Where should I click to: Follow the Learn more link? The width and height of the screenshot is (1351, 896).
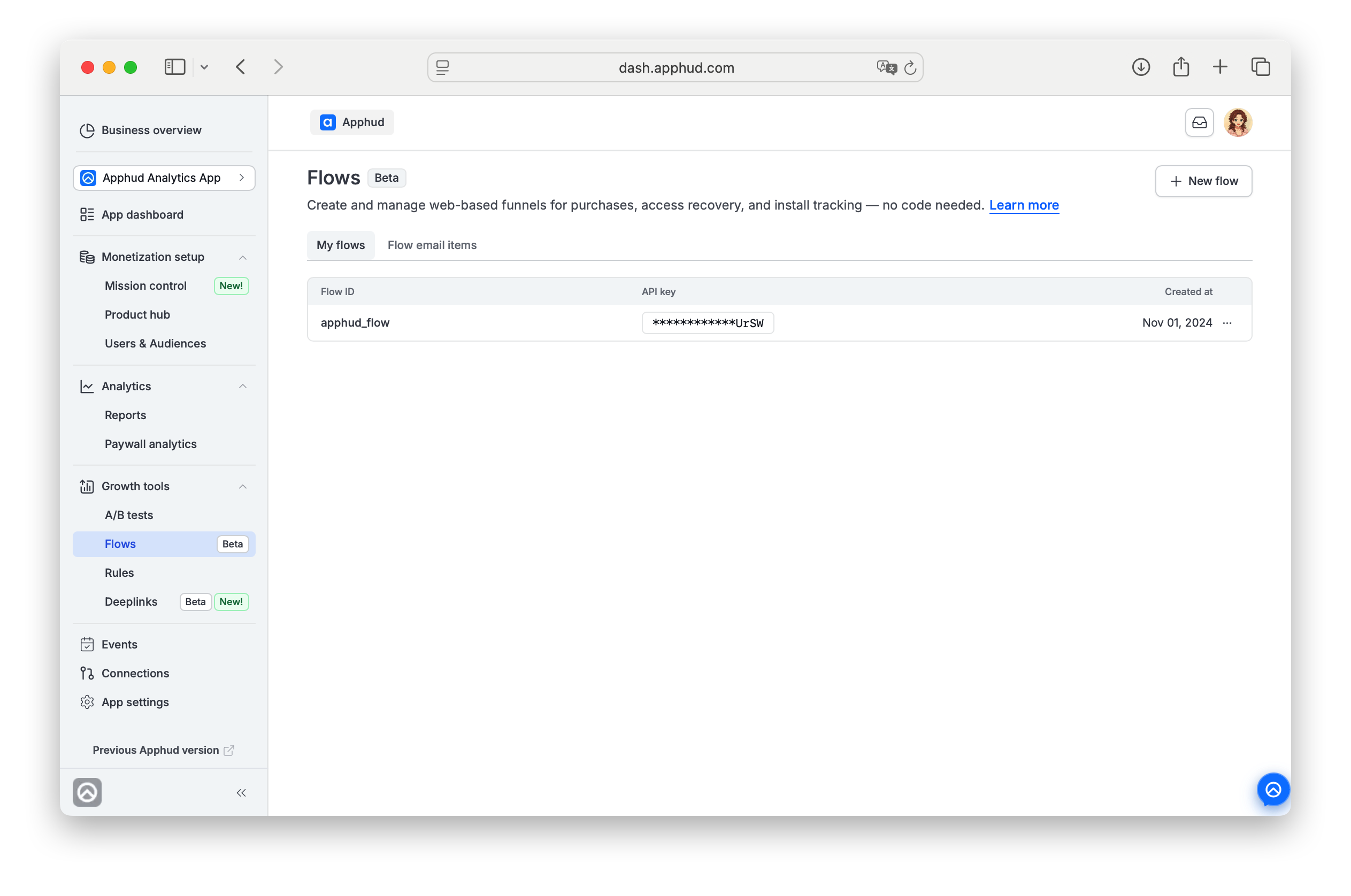1025,205
